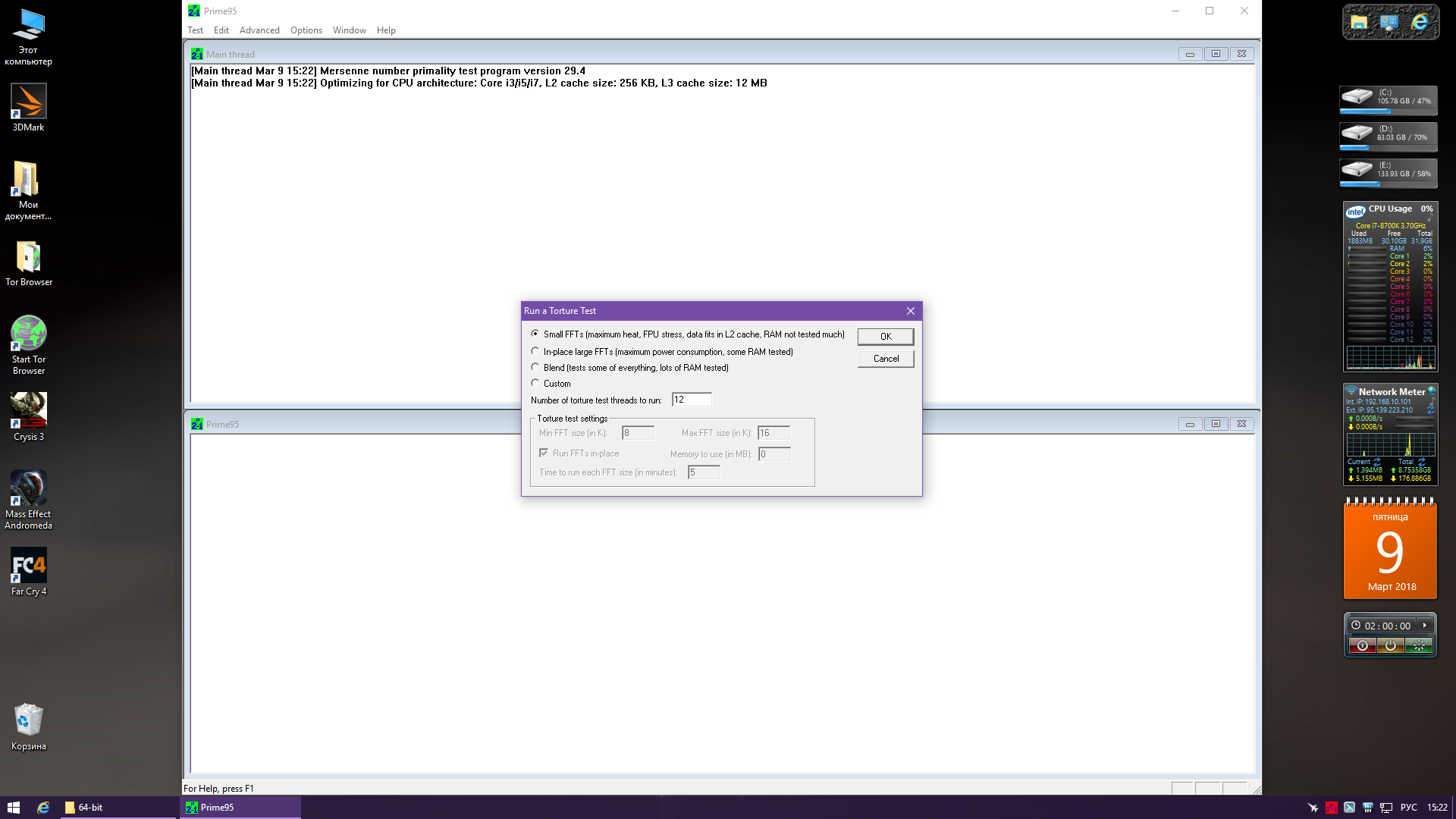Open the 3DMark desktop shortcut
The height and width of the screenshot is (819, 1456).
pos(29,102)
